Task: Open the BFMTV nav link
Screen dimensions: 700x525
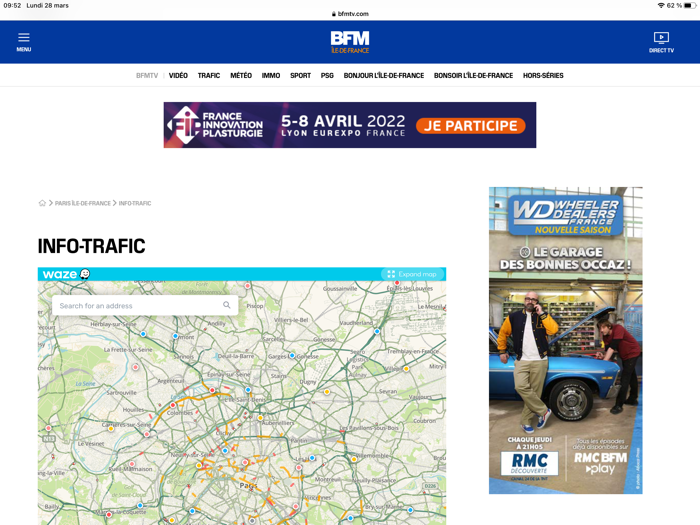Action: 147,75
